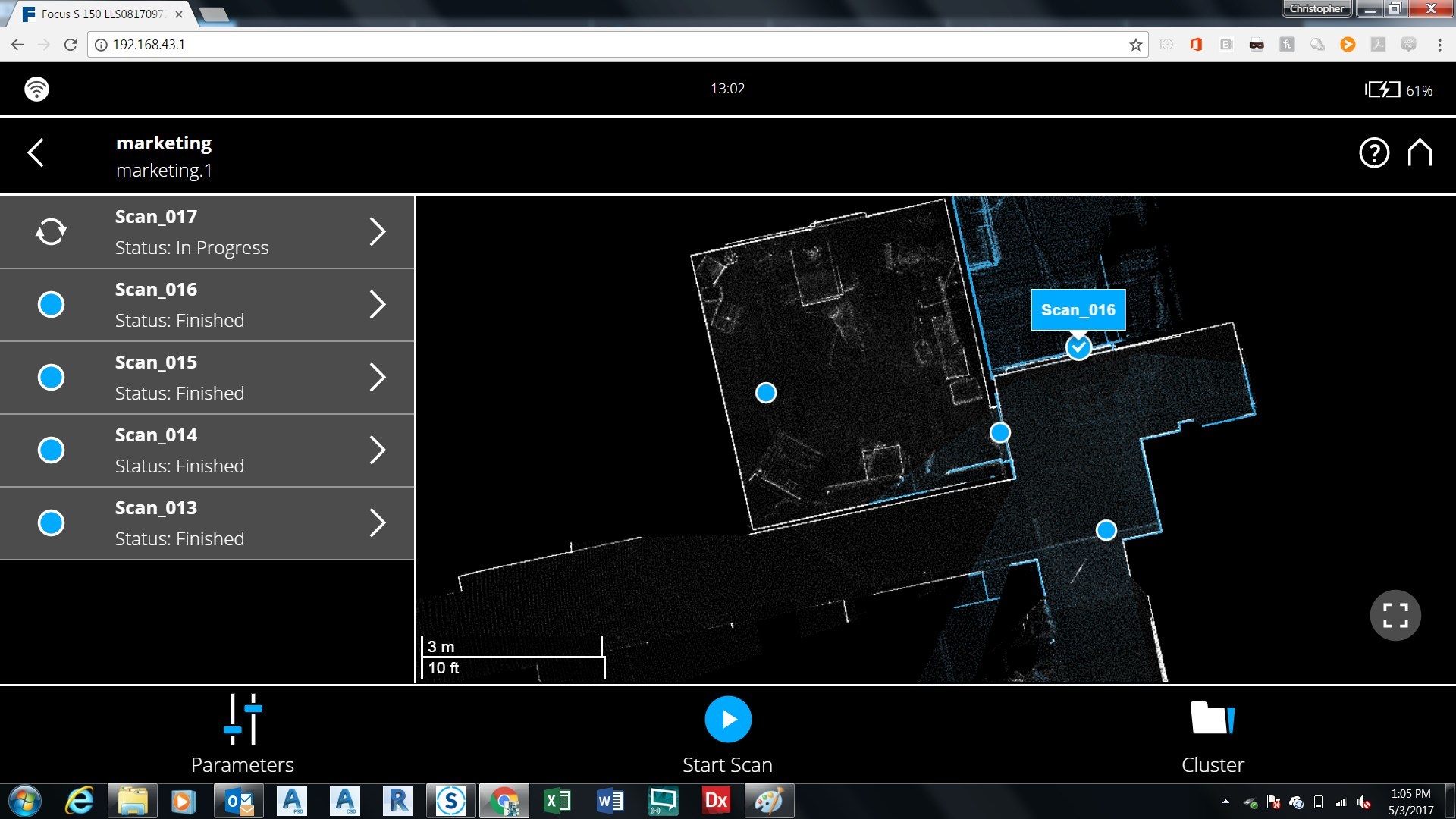Click the back arrow beside marketing
Image resolution: width=1456 pixels, height=819 pixels.
click(34, 152)
